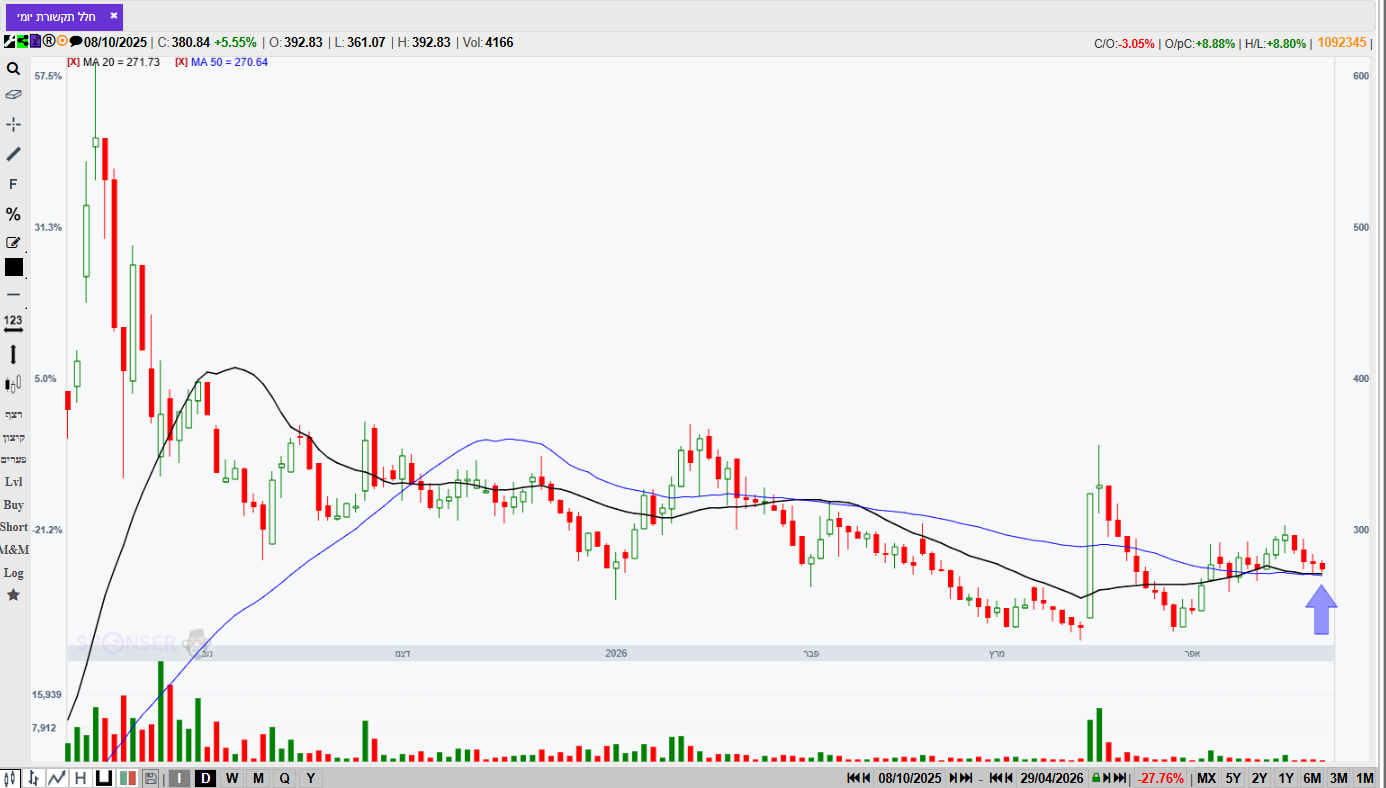
Task: Export data with the Excel icon
Action: 35,42
